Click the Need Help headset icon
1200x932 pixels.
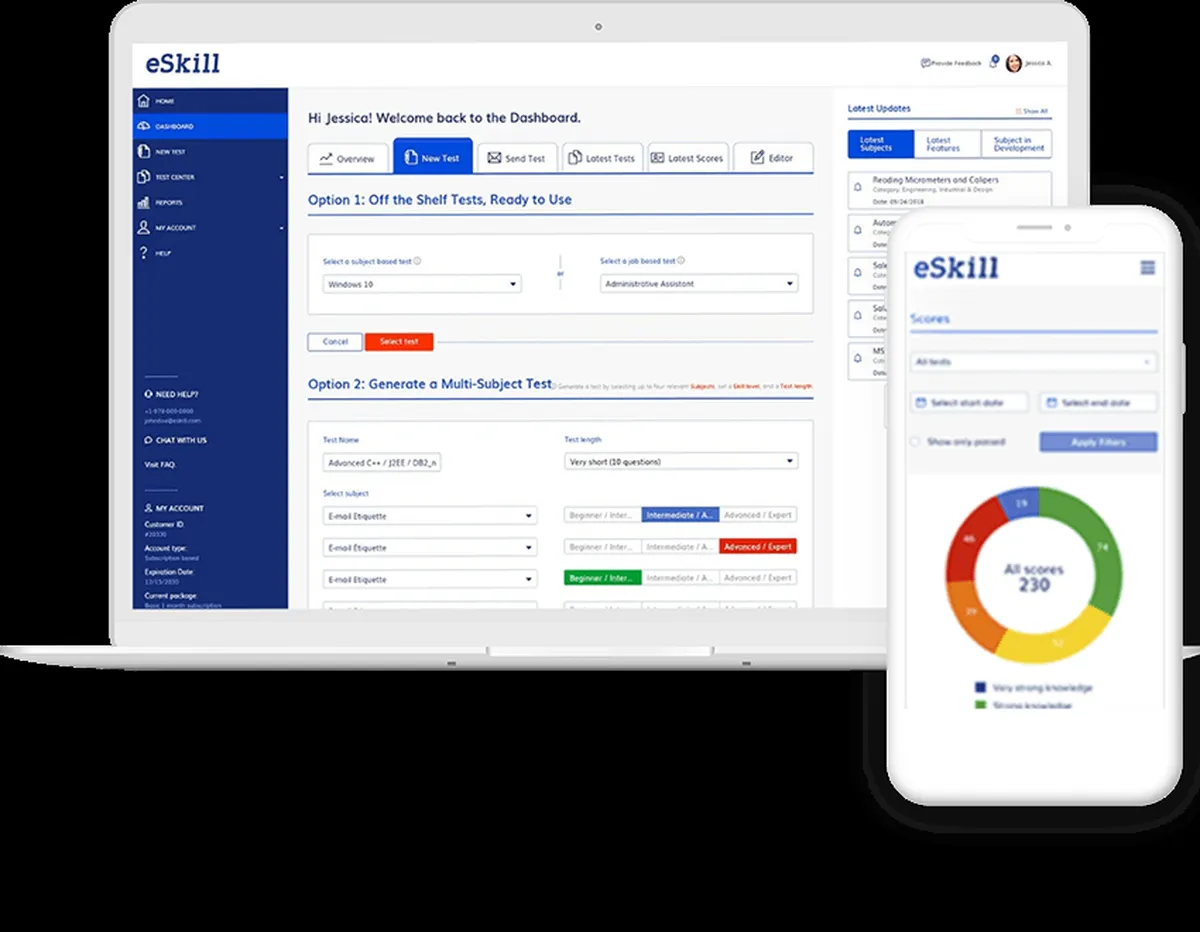[x=149, y=394]
